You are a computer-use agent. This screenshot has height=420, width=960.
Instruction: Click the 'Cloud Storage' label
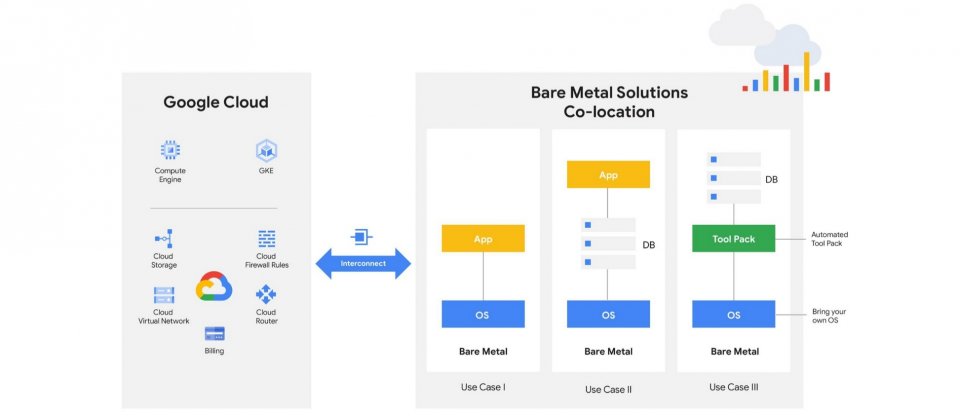(163, 261)
